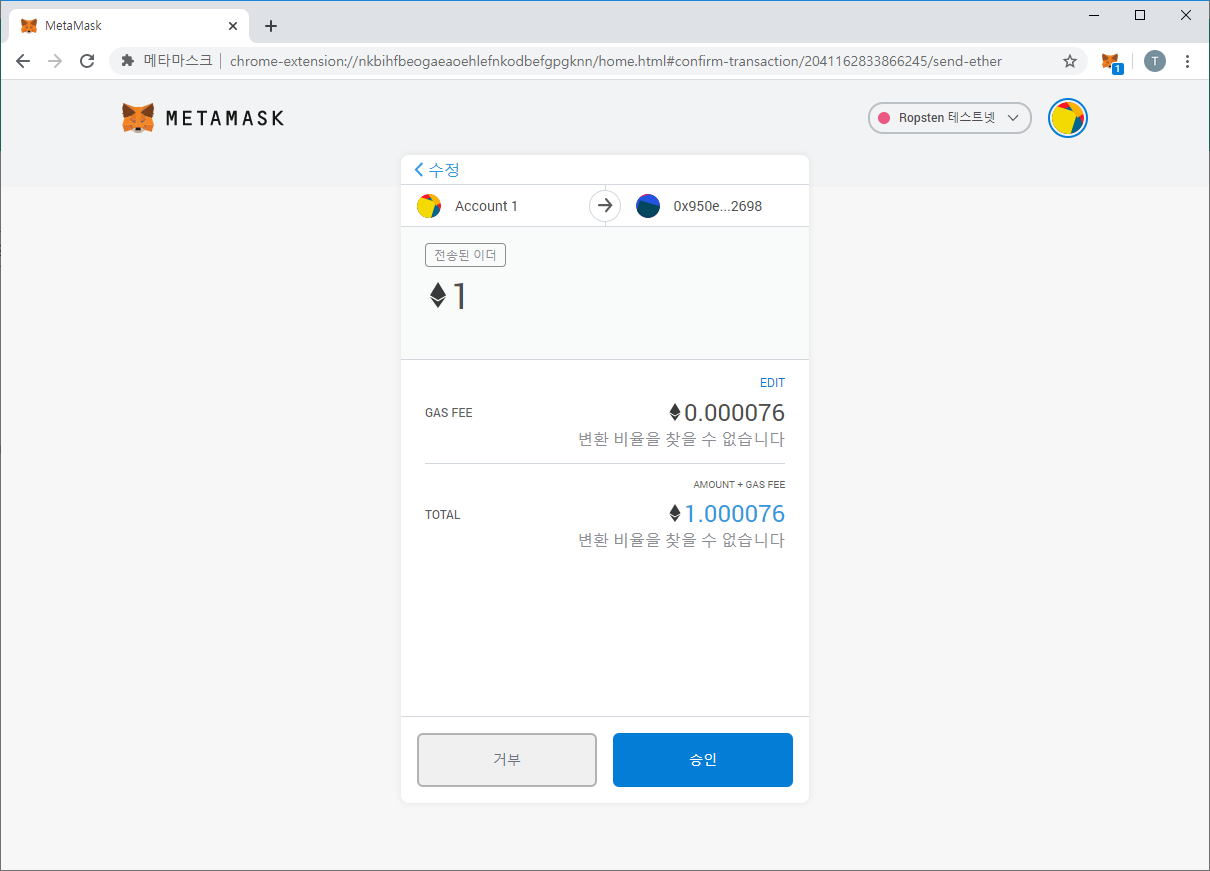Click the total conversion rate message
The height and width of the screenshot is (871, 1210).
pos(682,541)
